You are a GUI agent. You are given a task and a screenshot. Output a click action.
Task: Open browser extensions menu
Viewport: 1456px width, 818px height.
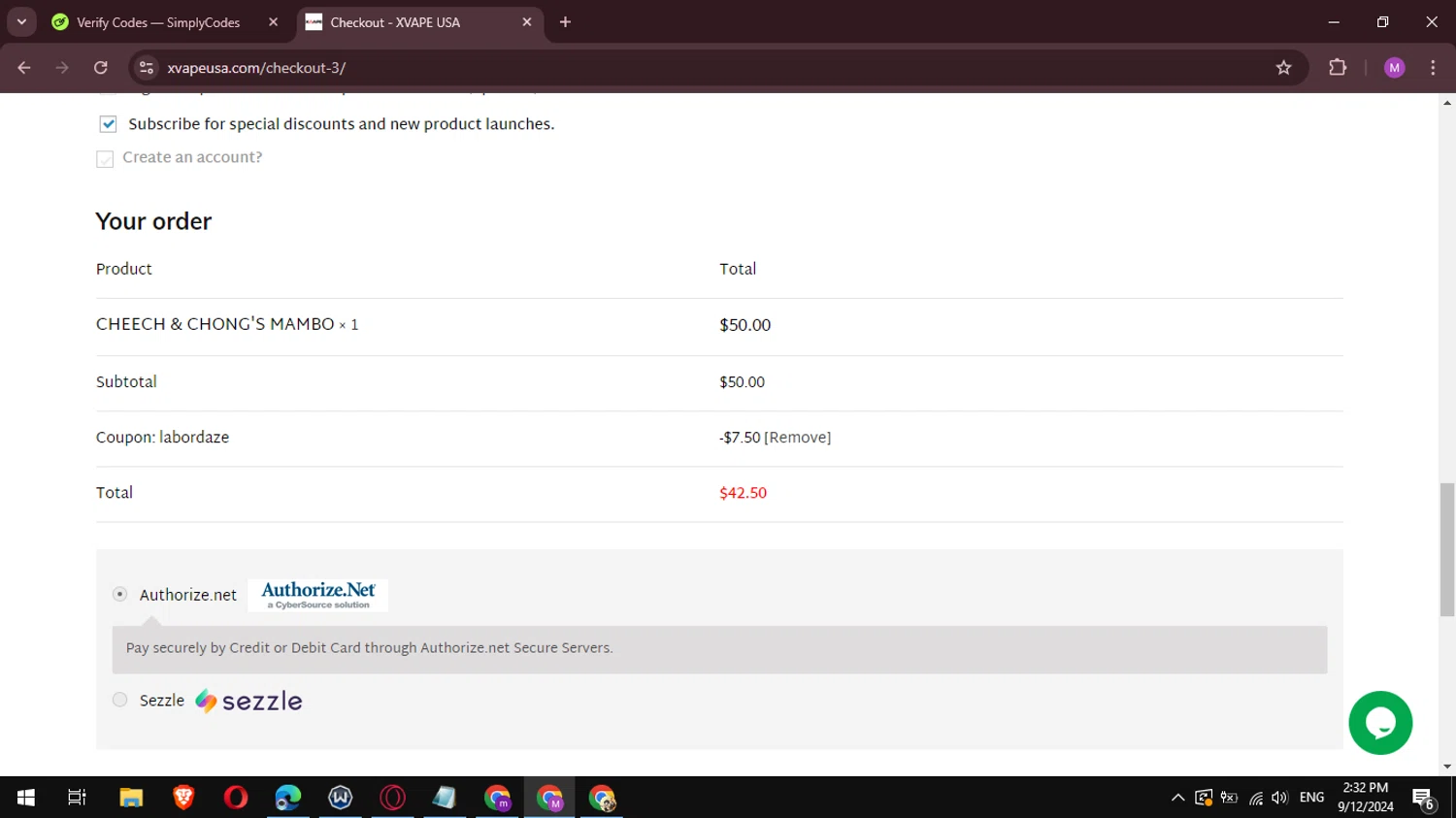(1338, 68)
